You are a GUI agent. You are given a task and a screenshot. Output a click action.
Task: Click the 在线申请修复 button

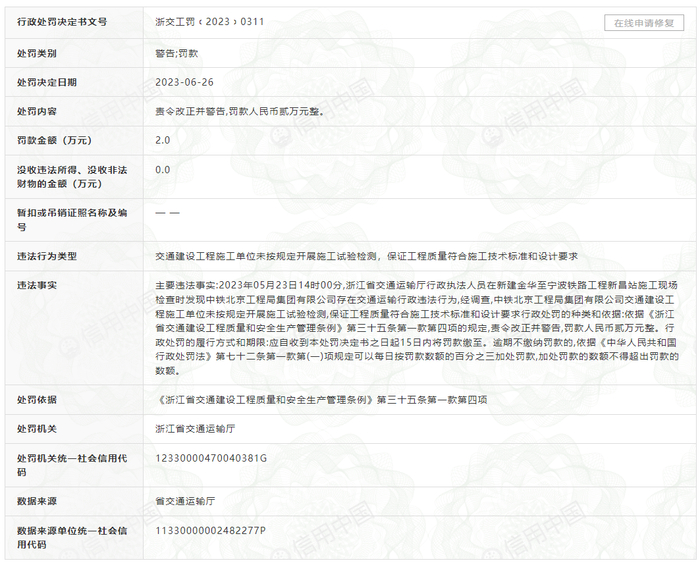tap(644, 23)
